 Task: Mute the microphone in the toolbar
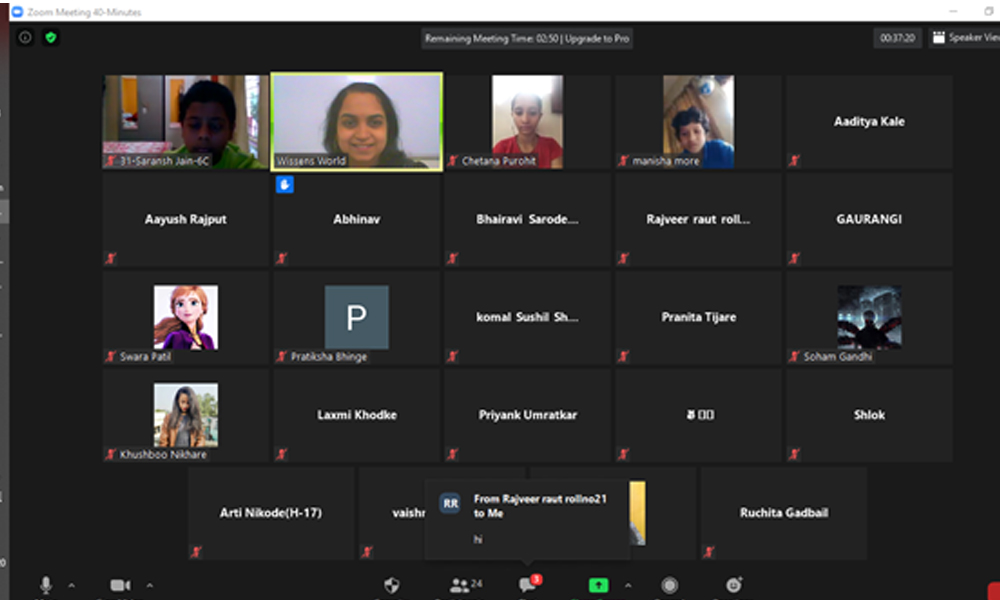(45, 585)
